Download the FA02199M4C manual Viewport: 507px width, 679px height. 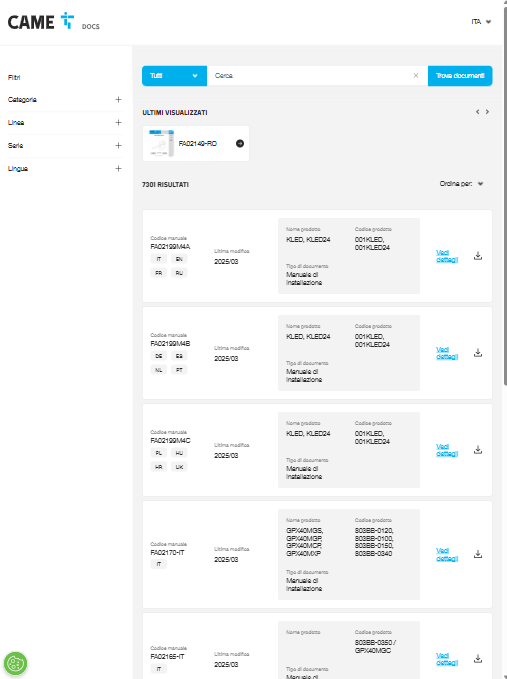tap(478, 450)
